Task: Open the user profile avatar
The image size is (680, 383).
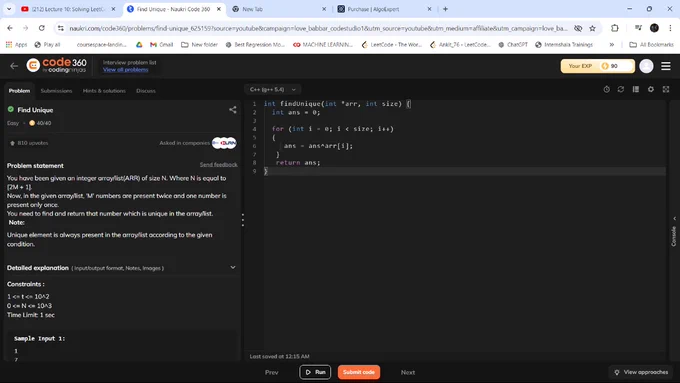Action: click(646, 66)
